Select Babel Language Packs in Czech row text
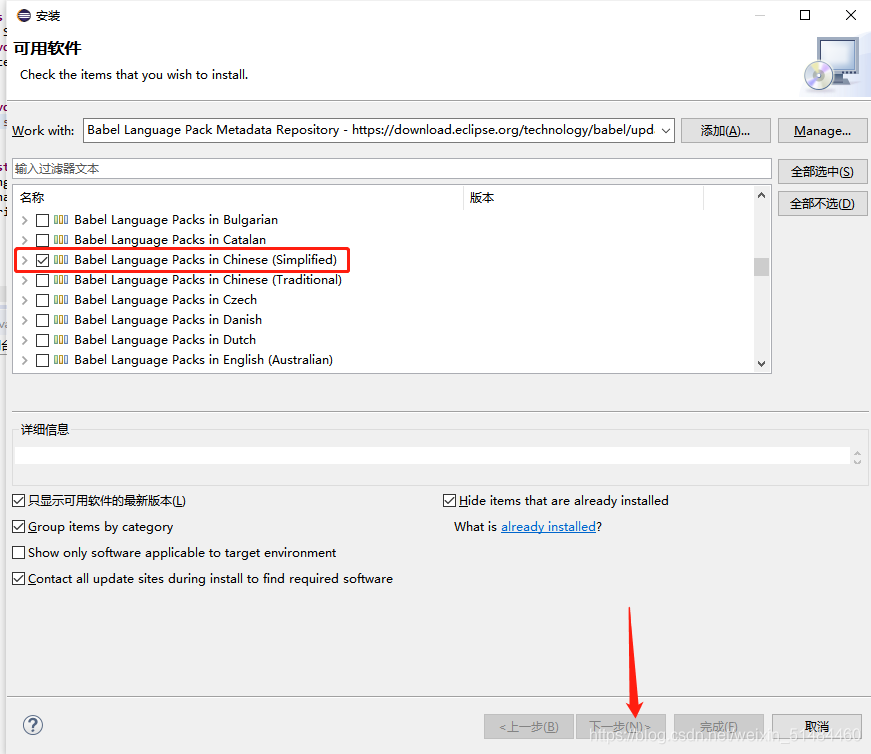The height and width of the screenshot is (754, 871). coord(166,300)
